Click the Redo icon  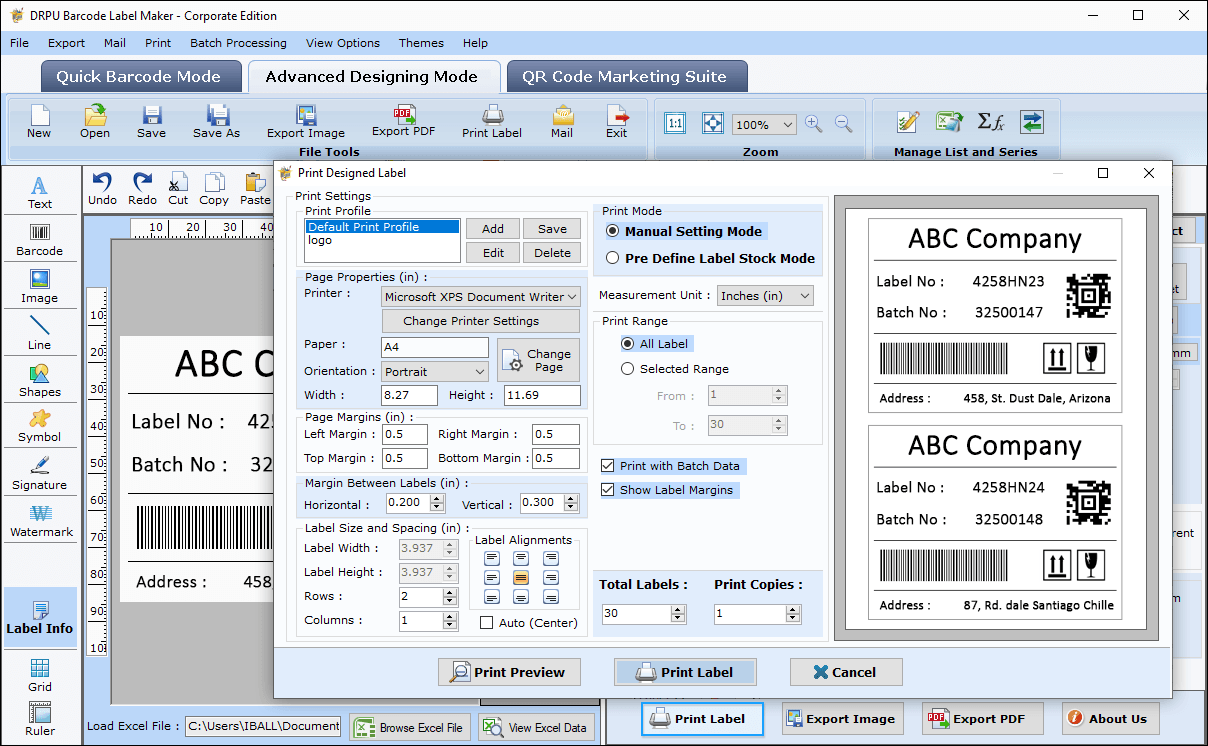coord(142,187)
